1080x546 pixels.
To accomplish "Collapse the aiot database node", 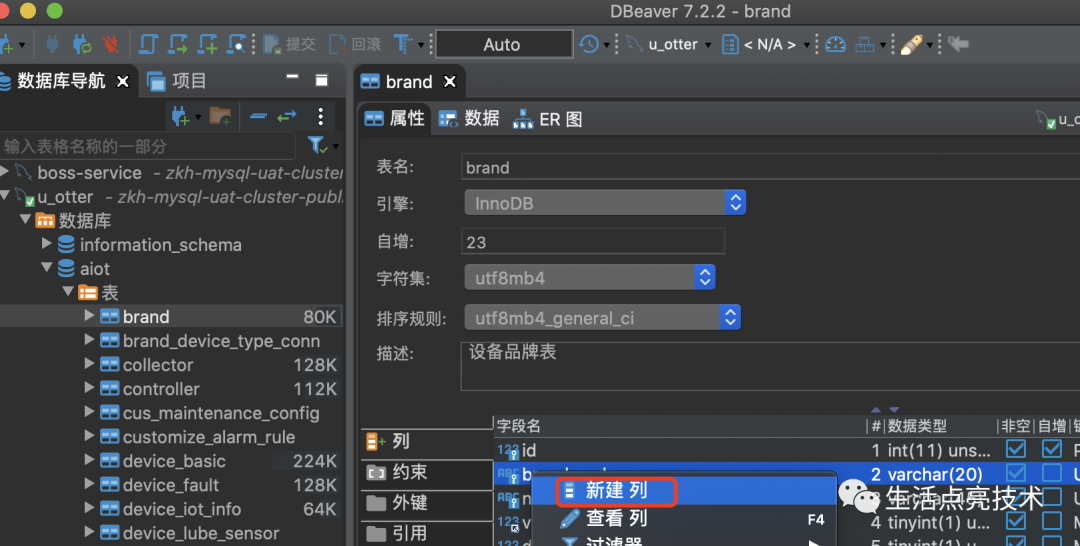I will 47,268.
